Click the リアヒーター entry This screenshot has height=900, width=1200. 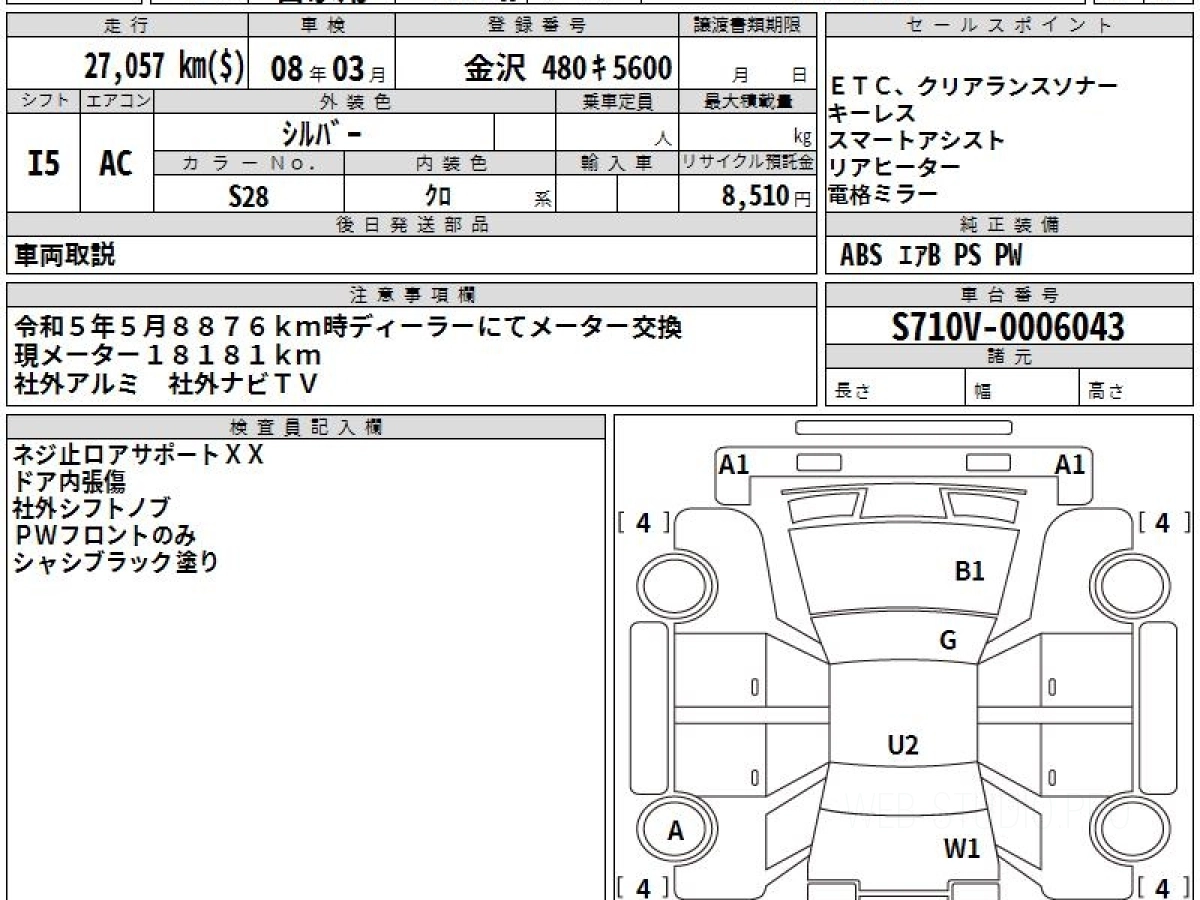[894, 168]
